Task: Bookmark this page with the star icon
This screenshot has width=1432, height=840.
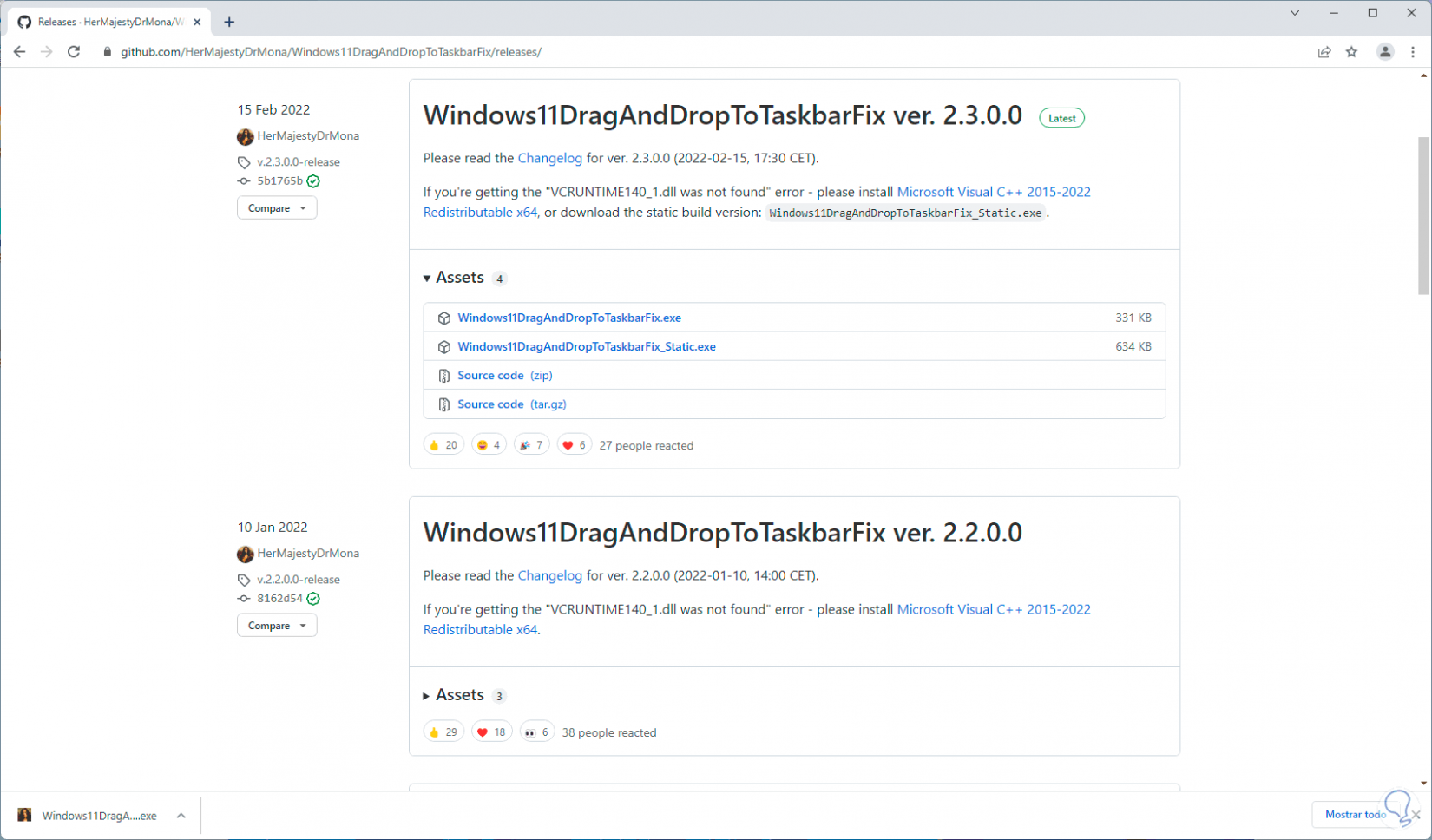Action: pyautogui.click(x=1351, y=52)
